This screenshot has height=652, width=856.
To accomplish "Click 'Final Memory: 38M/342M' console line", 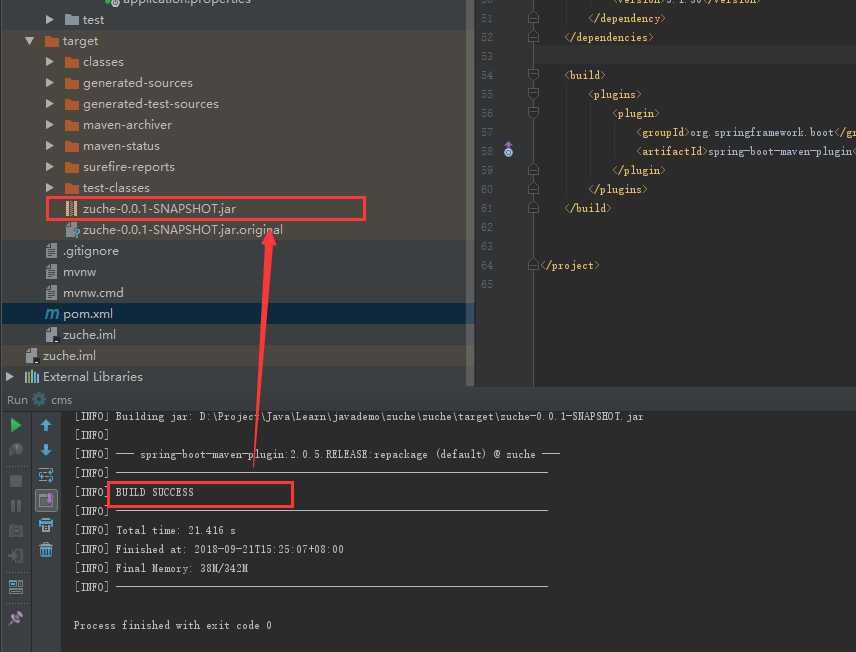I will tap(182, 568).
